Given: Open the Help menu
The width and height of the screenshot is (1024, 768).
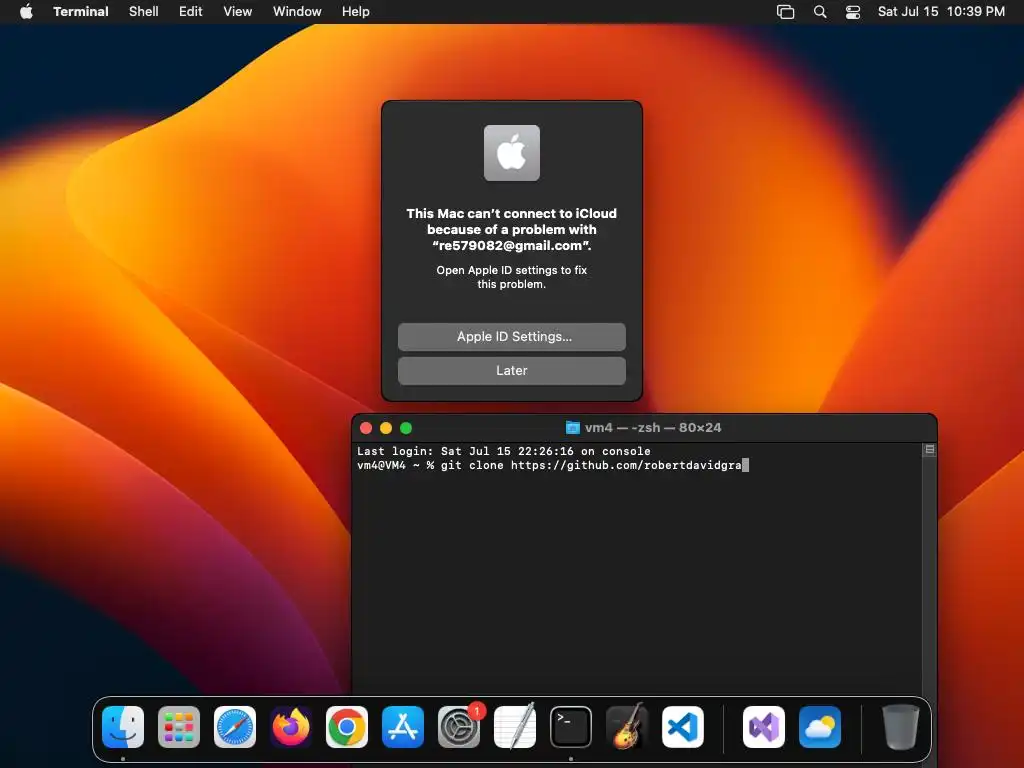Looking at the screenshot, I should point(356,12).
